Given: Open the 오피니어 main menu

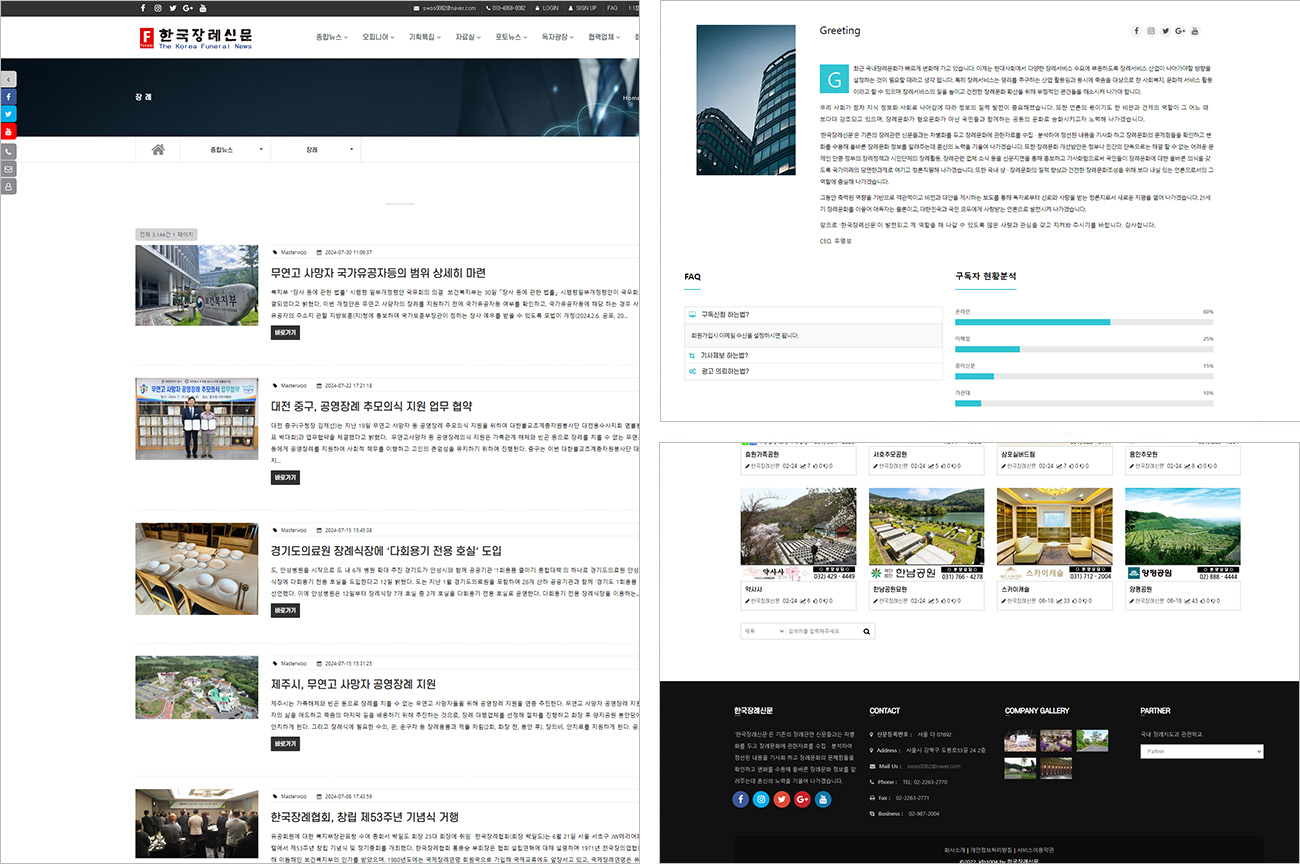Looking at the screenshot, I should [x=378, y=37].
